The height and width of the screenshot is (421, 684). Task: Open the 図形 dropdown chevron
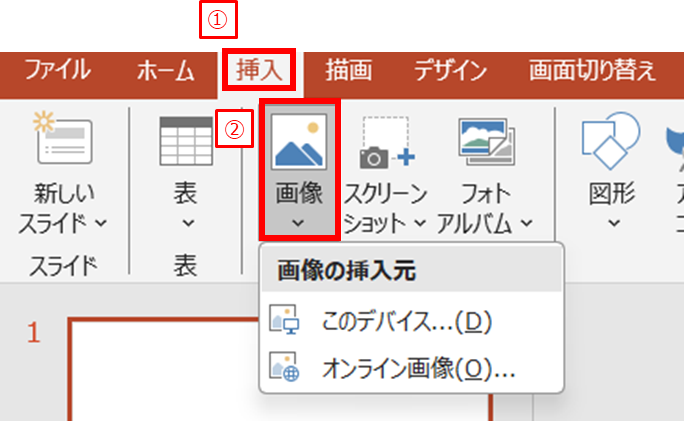point(611,222)
